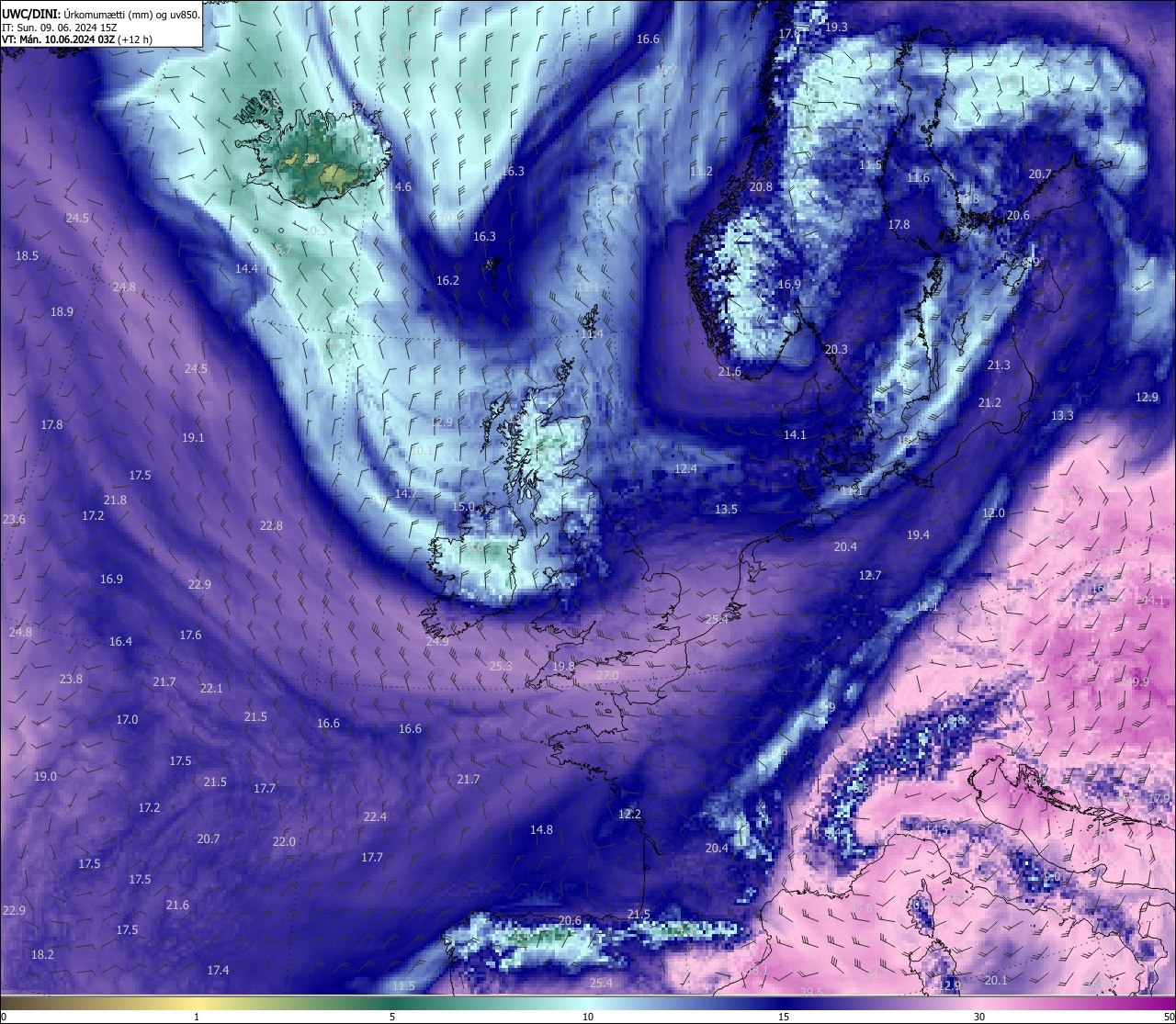Click the '19.8' value label
This screenshot has height=1024, width=1176.
tap(563, 666)
